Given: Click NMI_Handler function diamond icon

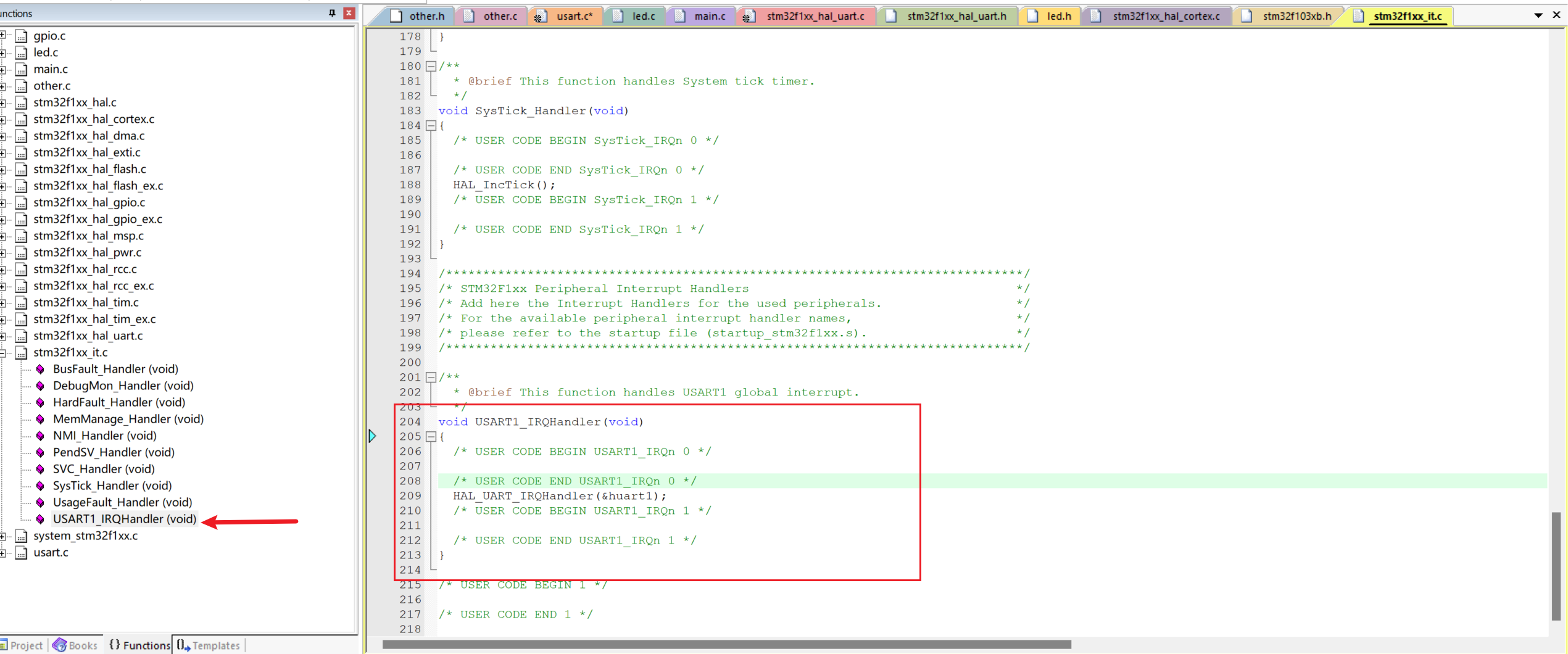Looking at the screenshot, I should [x=40, y=436].
